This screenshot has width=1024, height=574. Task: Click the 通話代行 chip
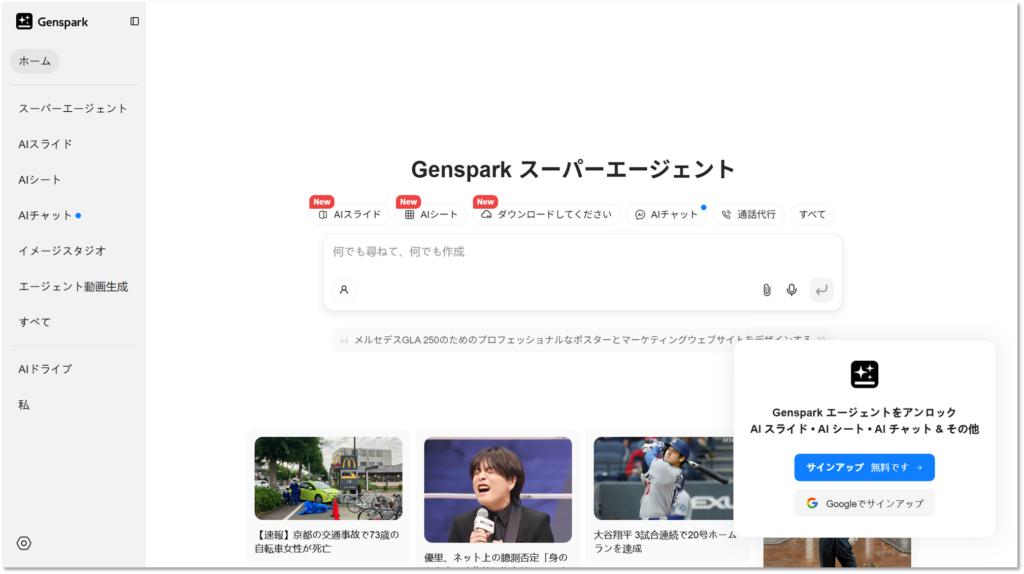748,214
